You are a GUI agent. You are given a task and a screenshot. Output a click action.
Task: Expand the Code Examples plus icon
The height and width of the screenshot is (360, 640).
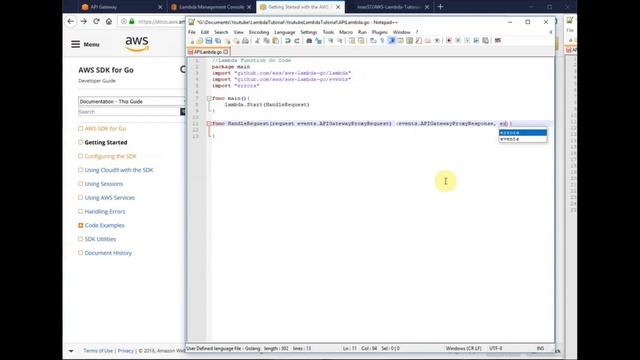tap(80, 225)
